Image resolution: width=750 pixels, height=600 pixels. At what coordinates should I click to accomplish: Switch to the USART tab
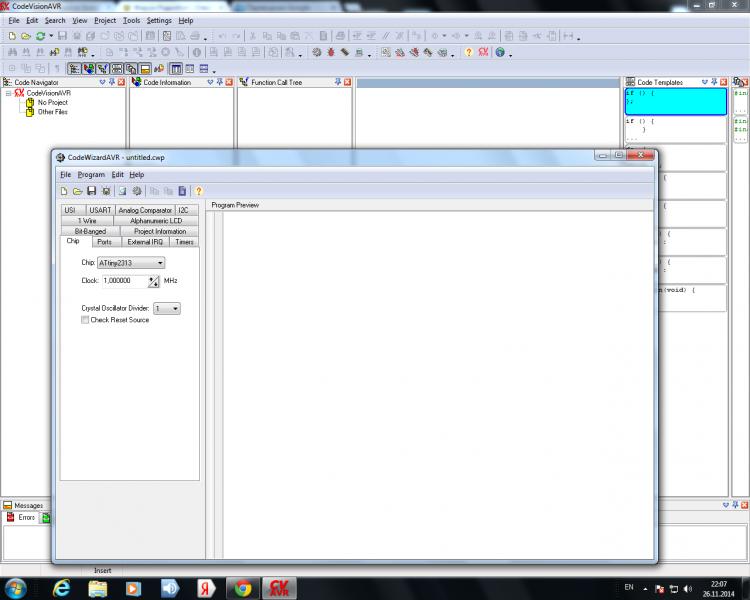[100, 210]
